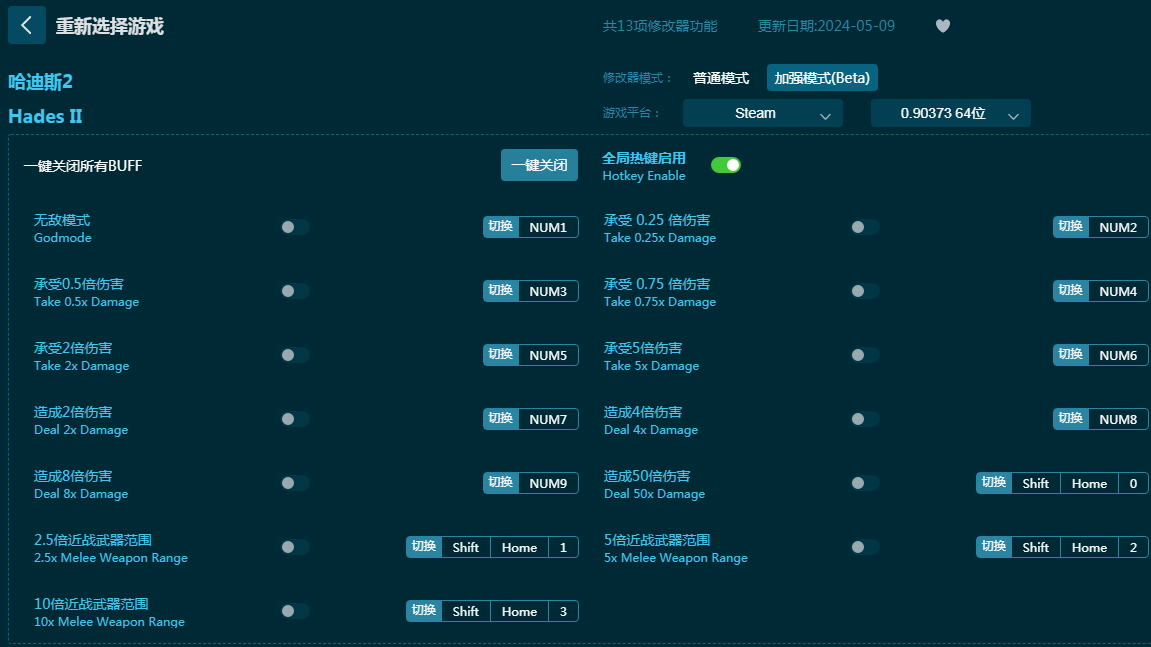This screenshot has height=647, width=1151.
Task: Click the Hades II game title
Action: pos(46,116)
